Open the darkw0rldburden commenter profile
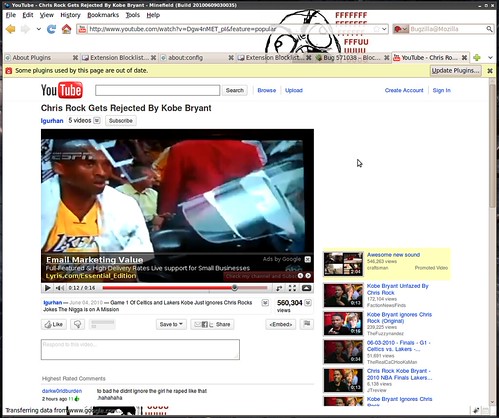The height and width of the screenshot is (418, 499). click(x=62, y=391)
